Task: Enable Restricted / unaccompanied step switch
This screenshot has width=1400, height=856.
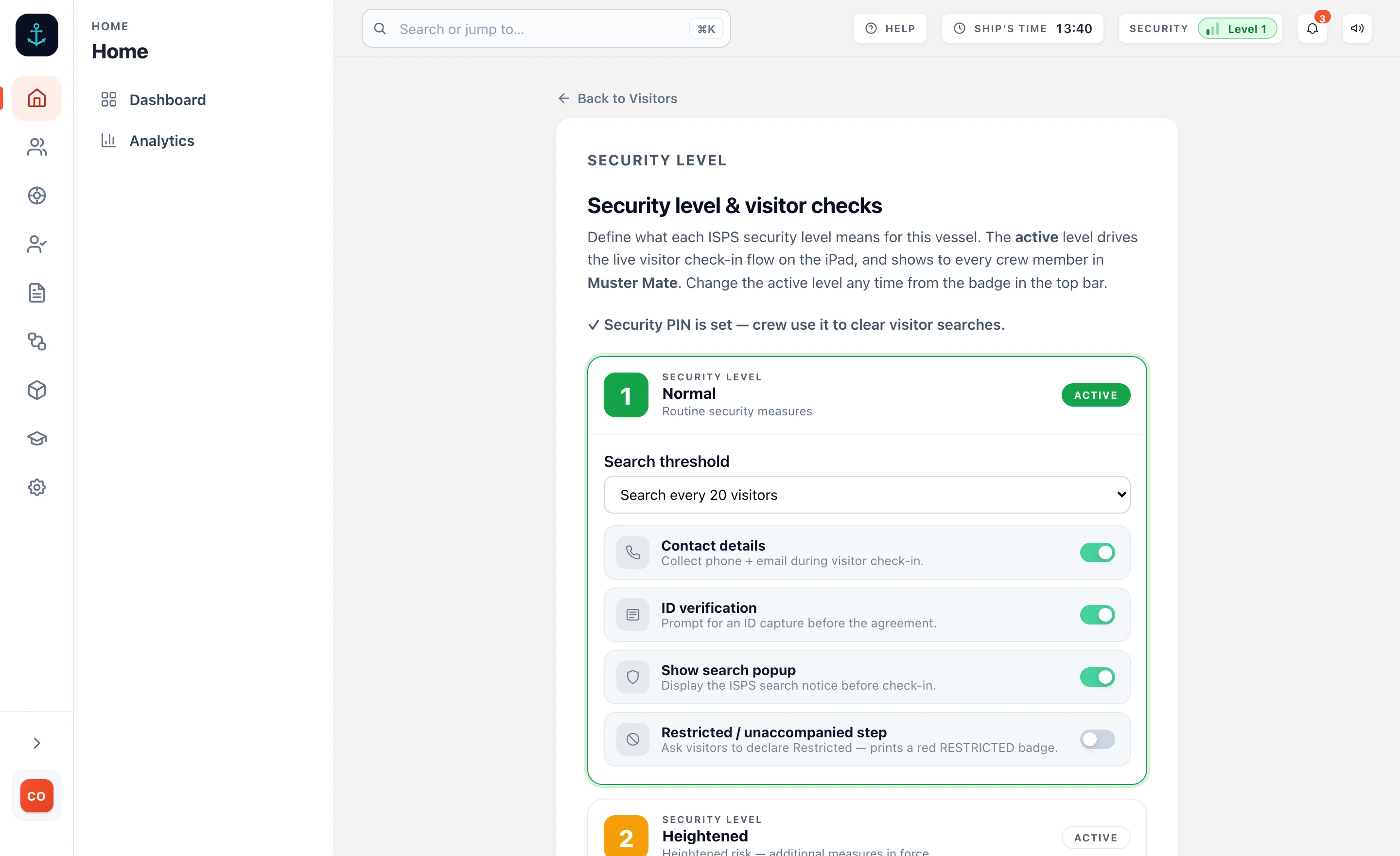Action: point(1097,739)
